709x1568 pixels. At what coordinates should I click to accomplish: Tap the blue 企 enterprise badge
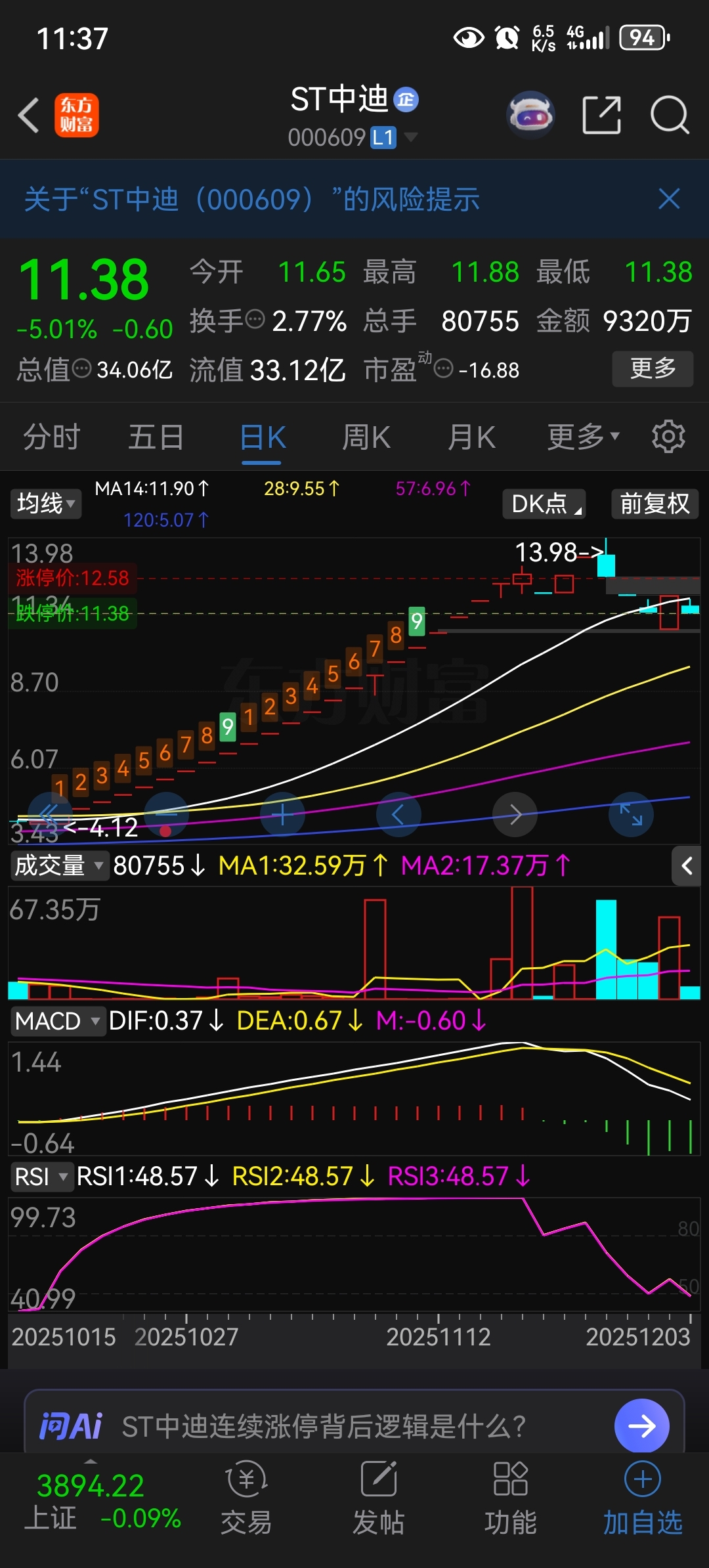pos(406,99)
